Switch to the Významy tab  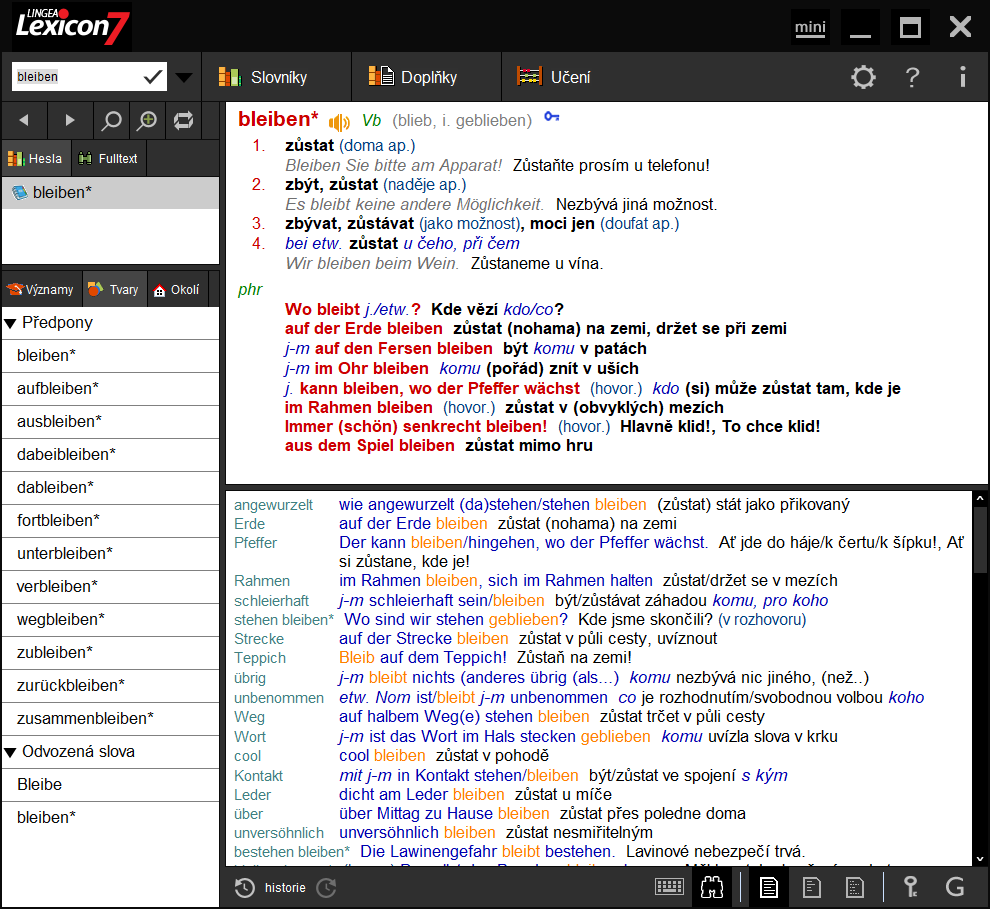click(x=41, y=289)
